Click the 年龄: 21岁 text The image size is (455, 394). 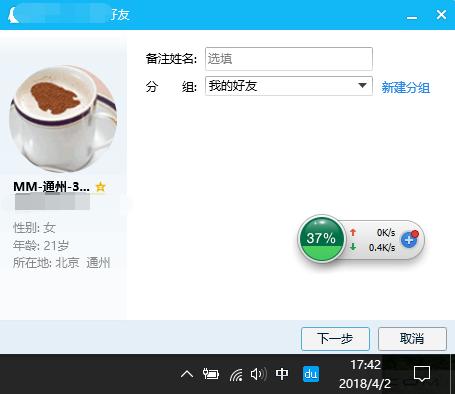click(x=41, y=246)
